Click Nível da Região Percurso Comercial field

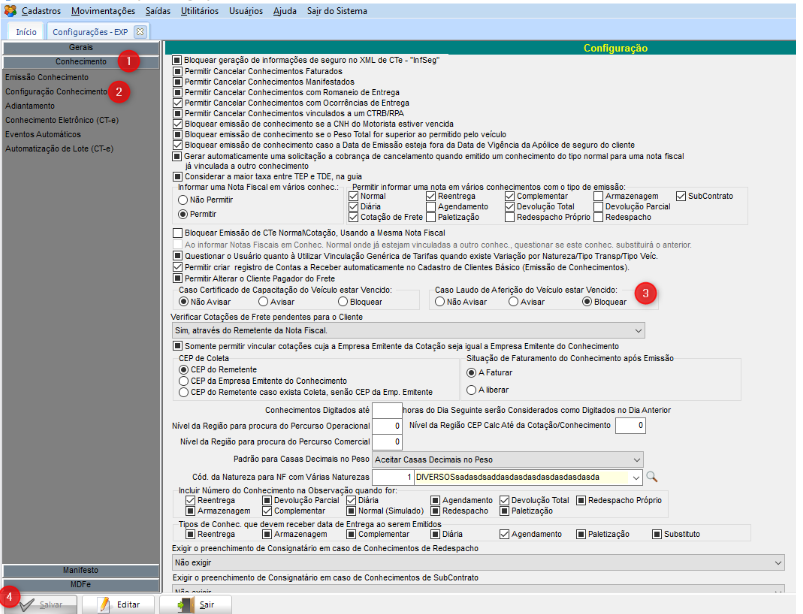tap(387, 442)
